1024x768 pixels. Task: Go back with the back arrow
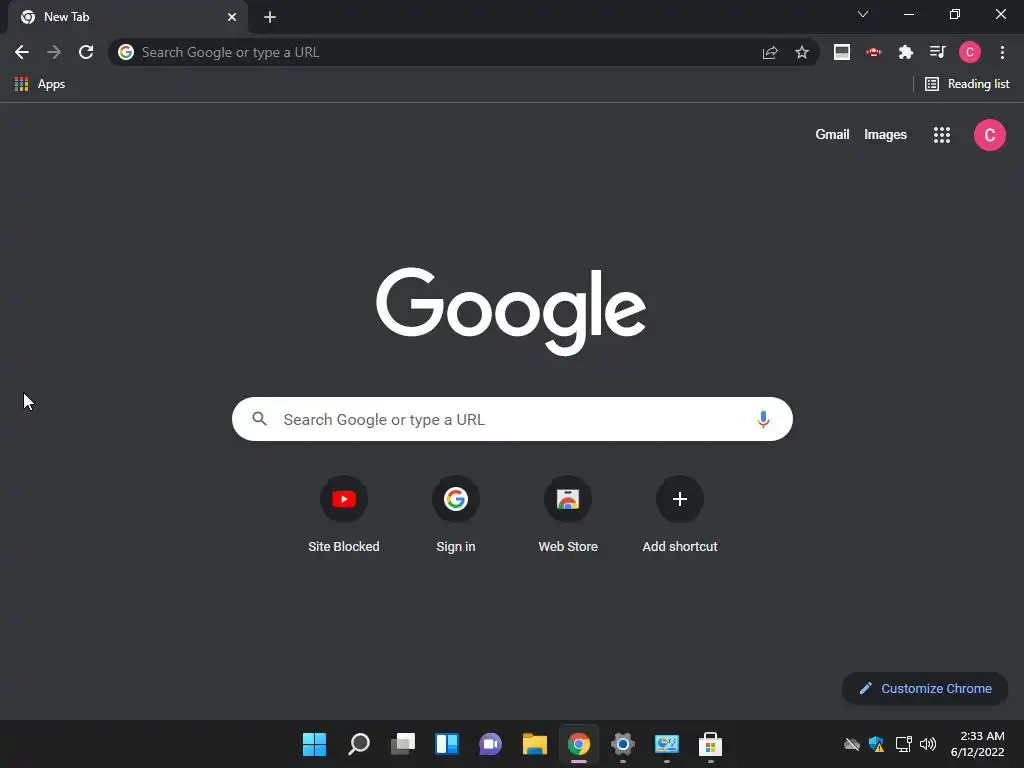[22, 52]
